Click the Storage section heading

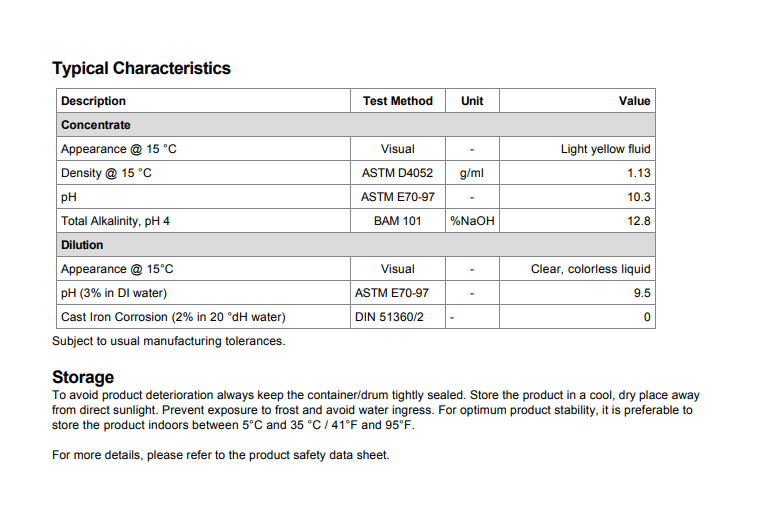(83, 377)
